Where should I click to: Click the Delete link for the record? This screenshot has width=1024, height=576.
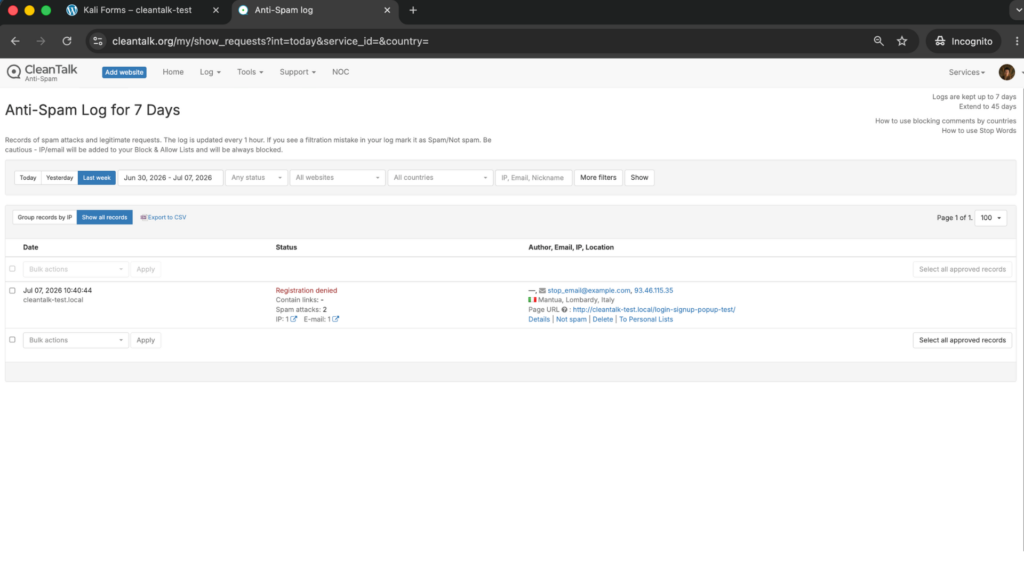602,319
